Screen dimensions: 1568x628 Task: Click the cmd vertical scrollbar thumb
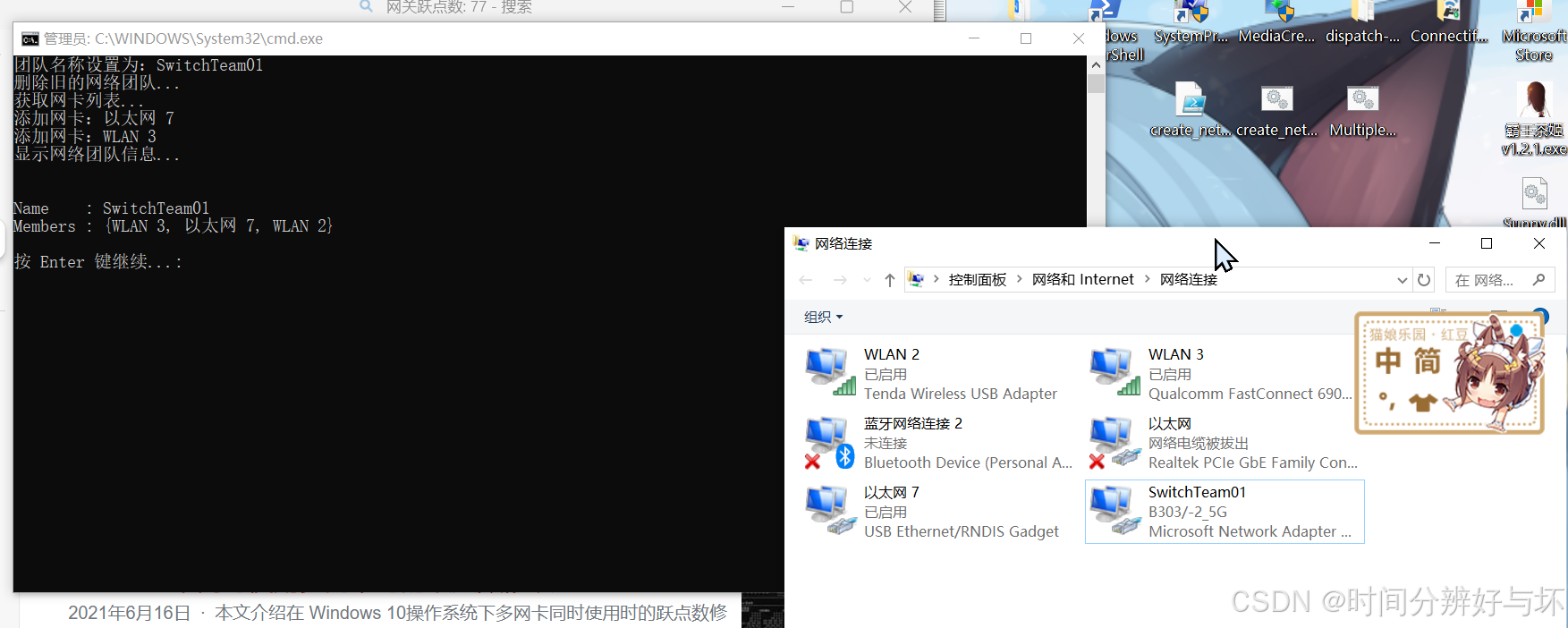[x=1096, y=84]
